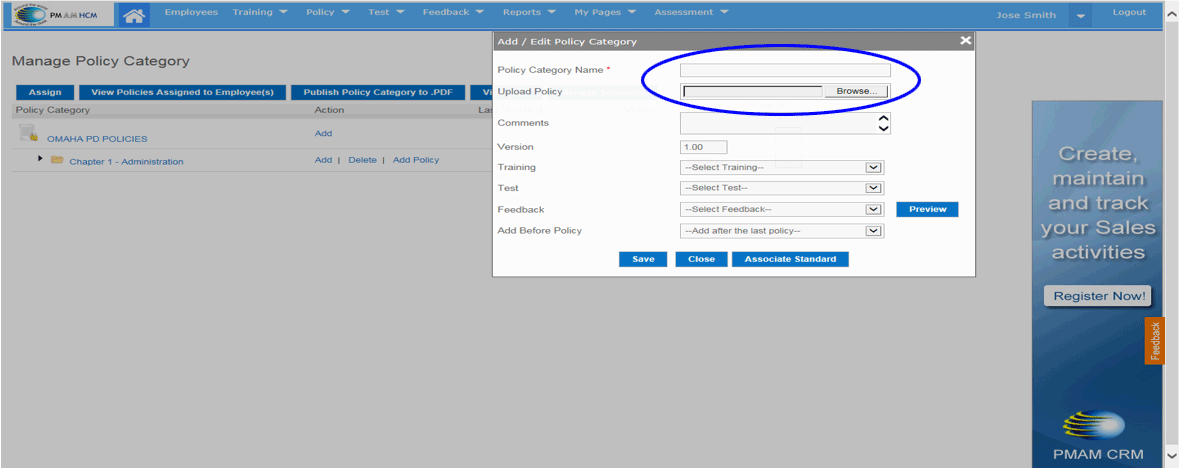Click the Save button
1180x468 pixels.
[643, 259]
